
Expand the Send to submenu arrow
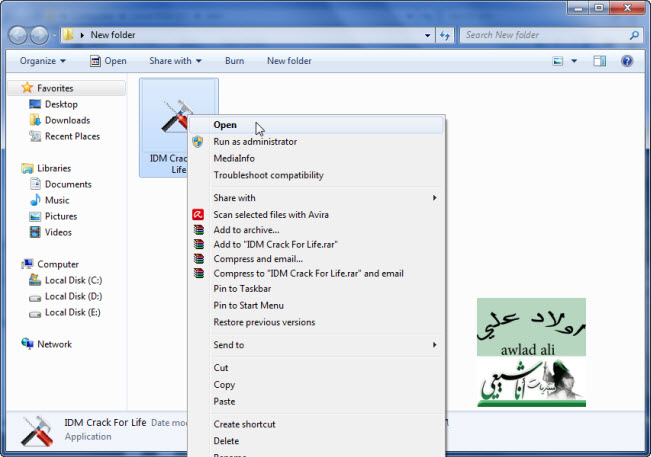434,345
